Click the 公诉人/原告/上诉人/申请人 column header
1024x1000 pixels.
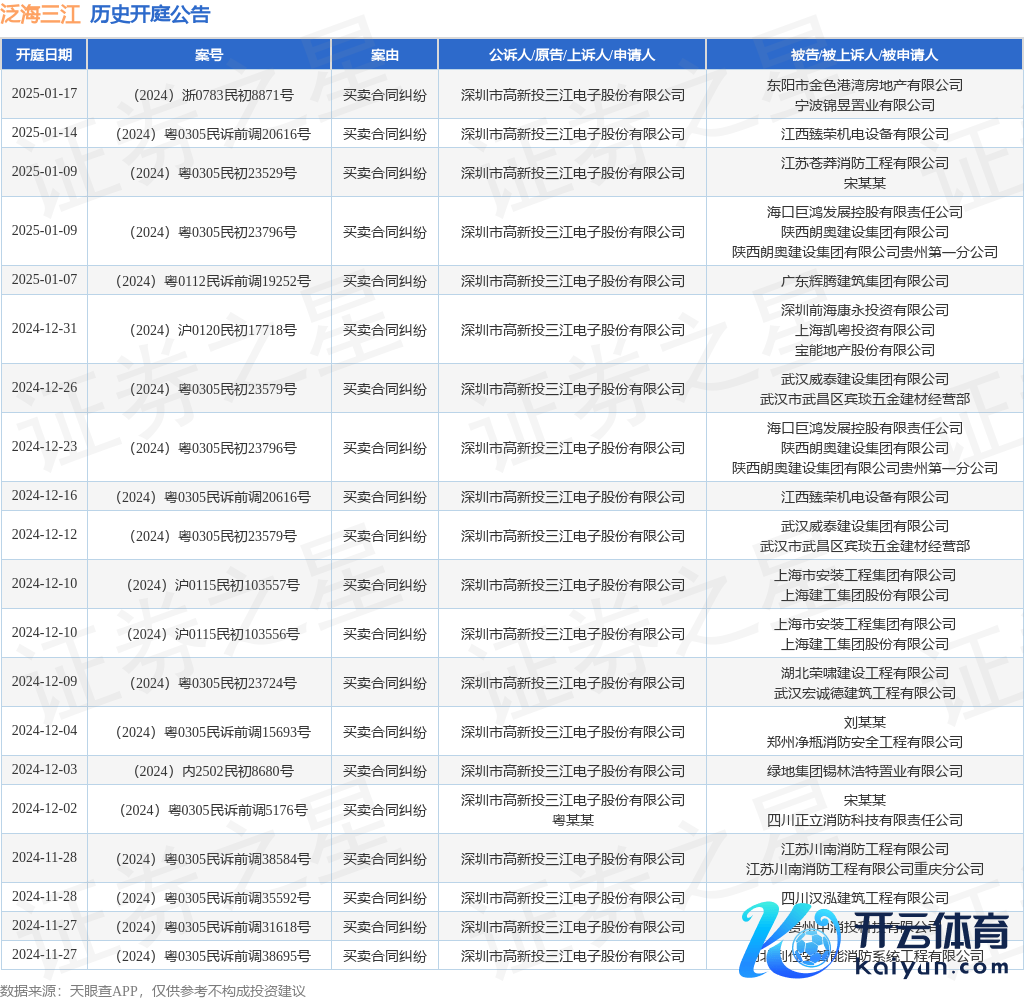(x=572, y=55)
